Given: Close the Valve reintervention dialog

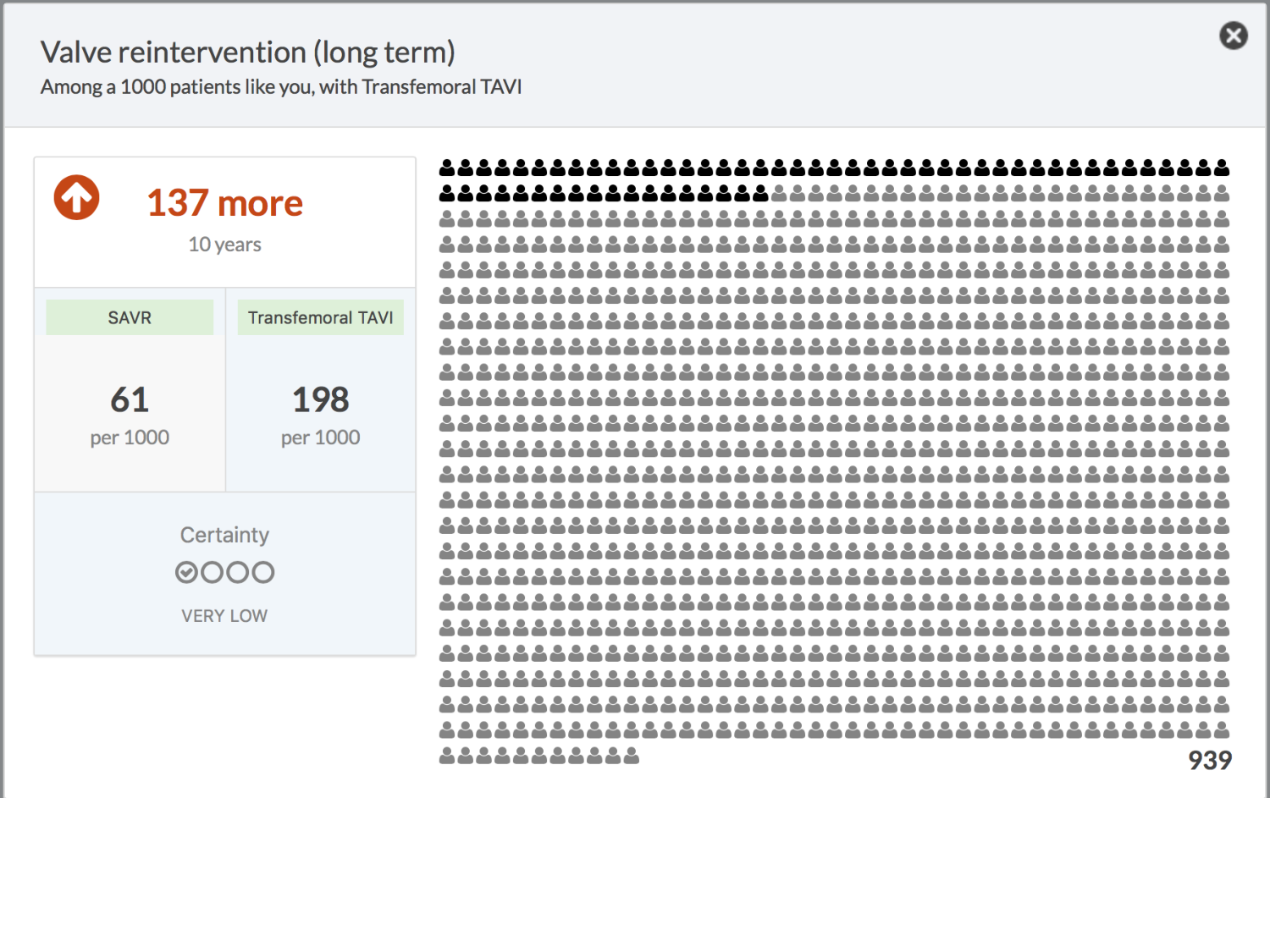Looking at the screenshot, I should [x=1233, y=36].
